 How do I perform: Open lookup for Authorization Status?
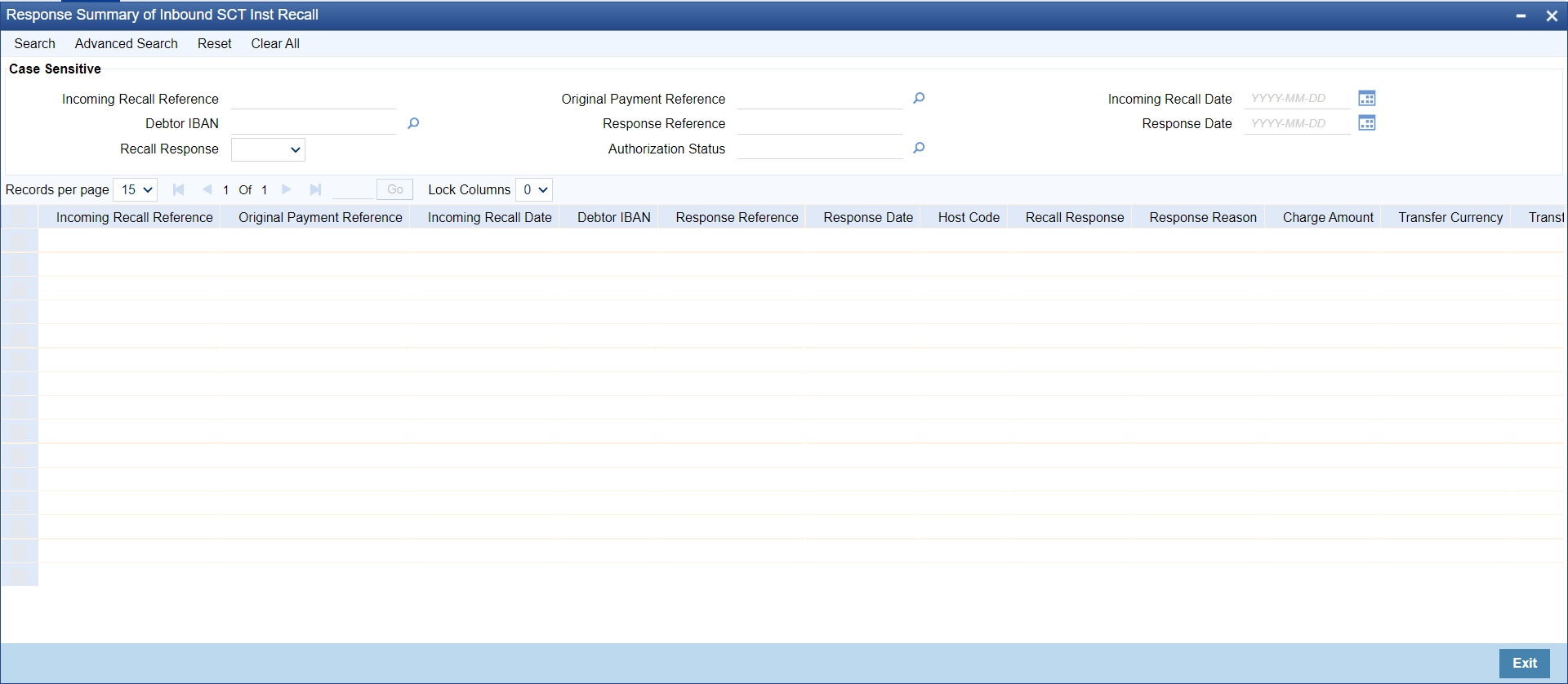click(919, 148)
